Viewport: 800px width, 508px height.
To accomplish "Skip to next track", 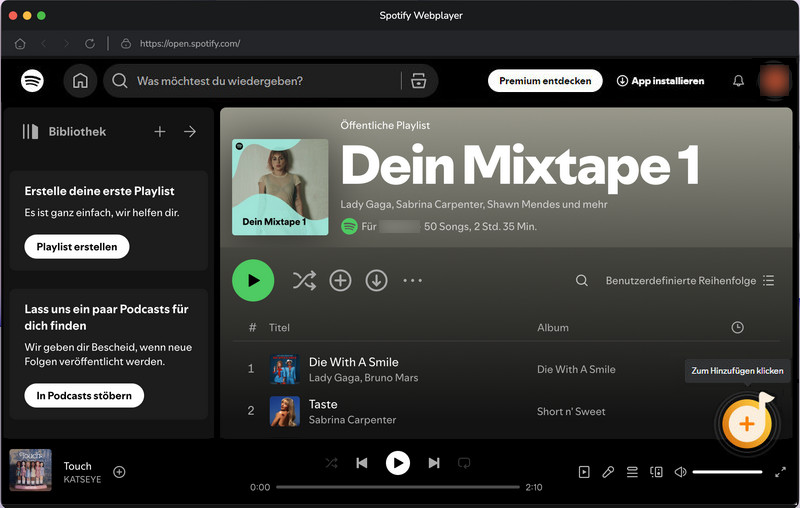I will pos(434,463).
